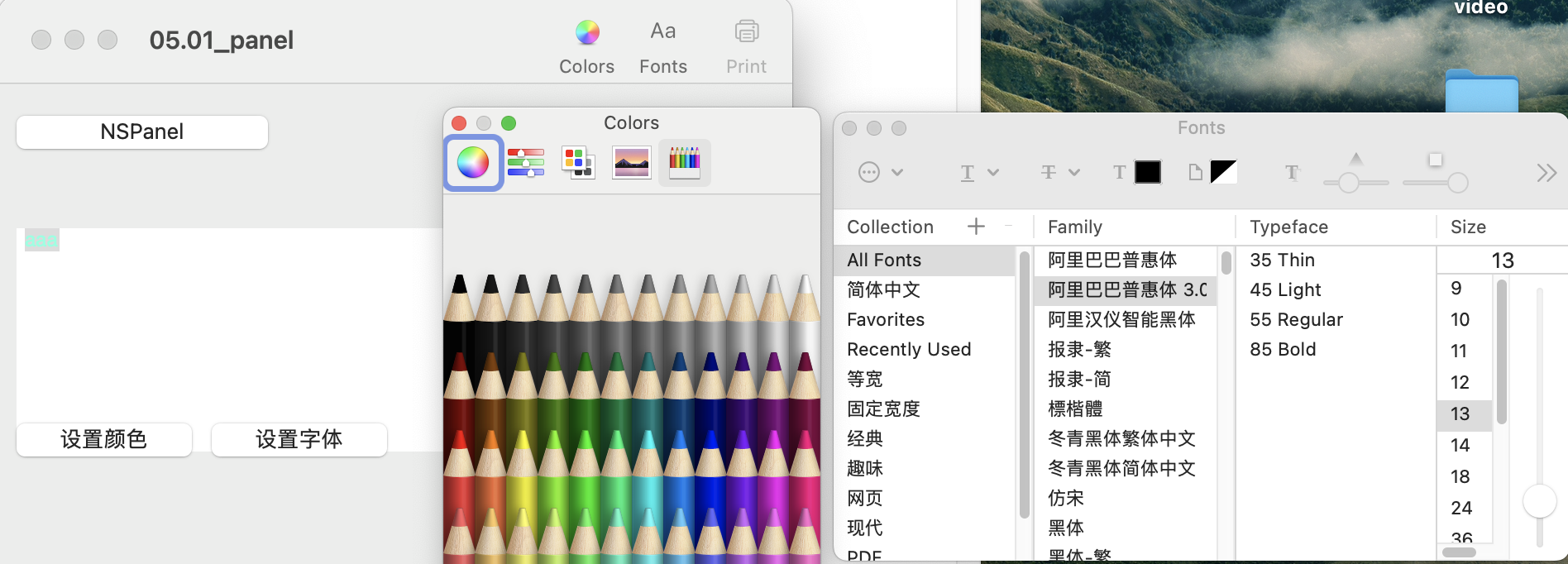Click the black text color swatch
The image size is (1568, 564).
[1147, 172]
